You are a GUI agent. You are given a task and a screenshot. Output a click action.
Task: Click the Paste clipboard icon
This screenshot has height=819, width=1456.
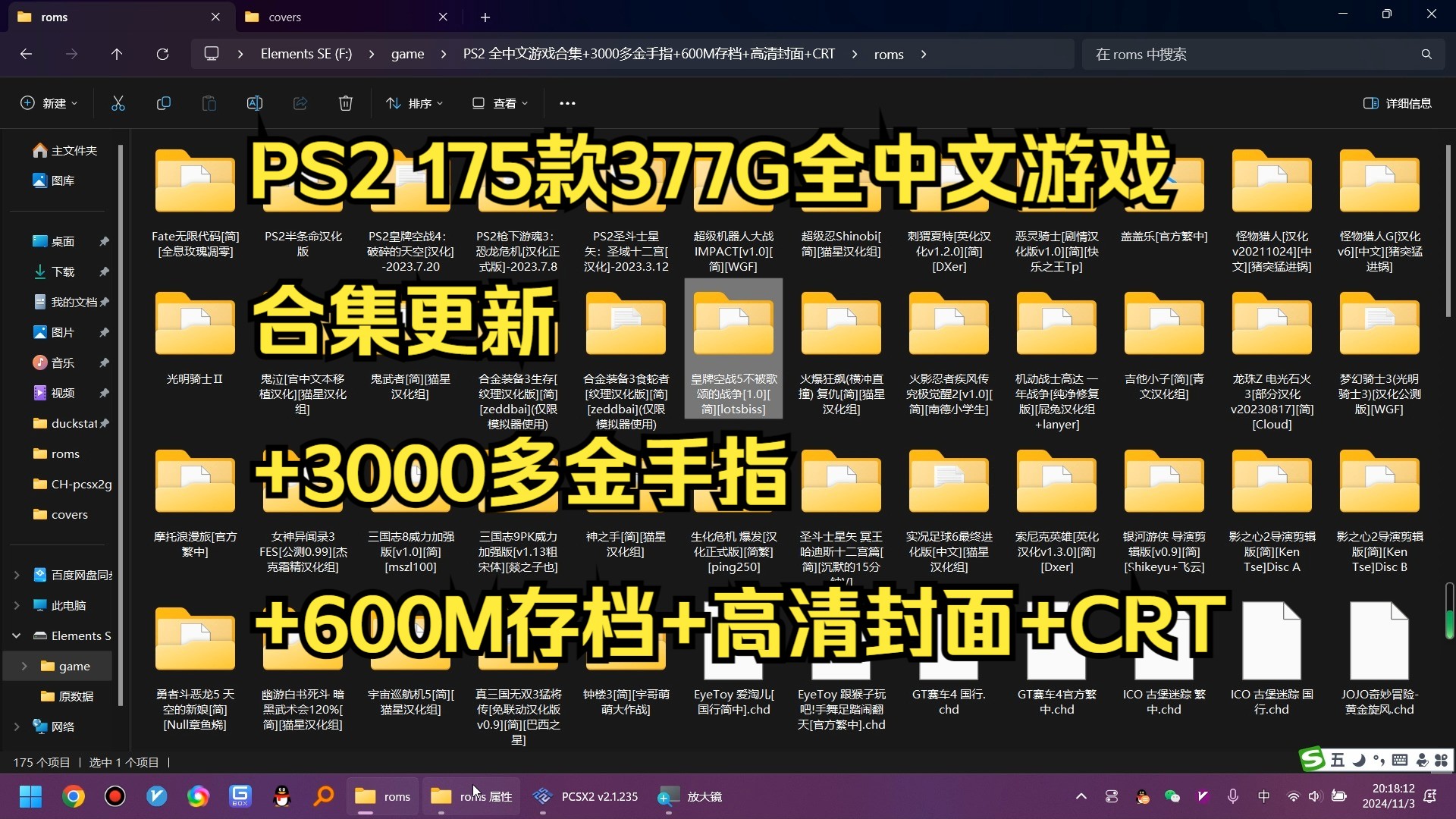(x=209, y=103)
